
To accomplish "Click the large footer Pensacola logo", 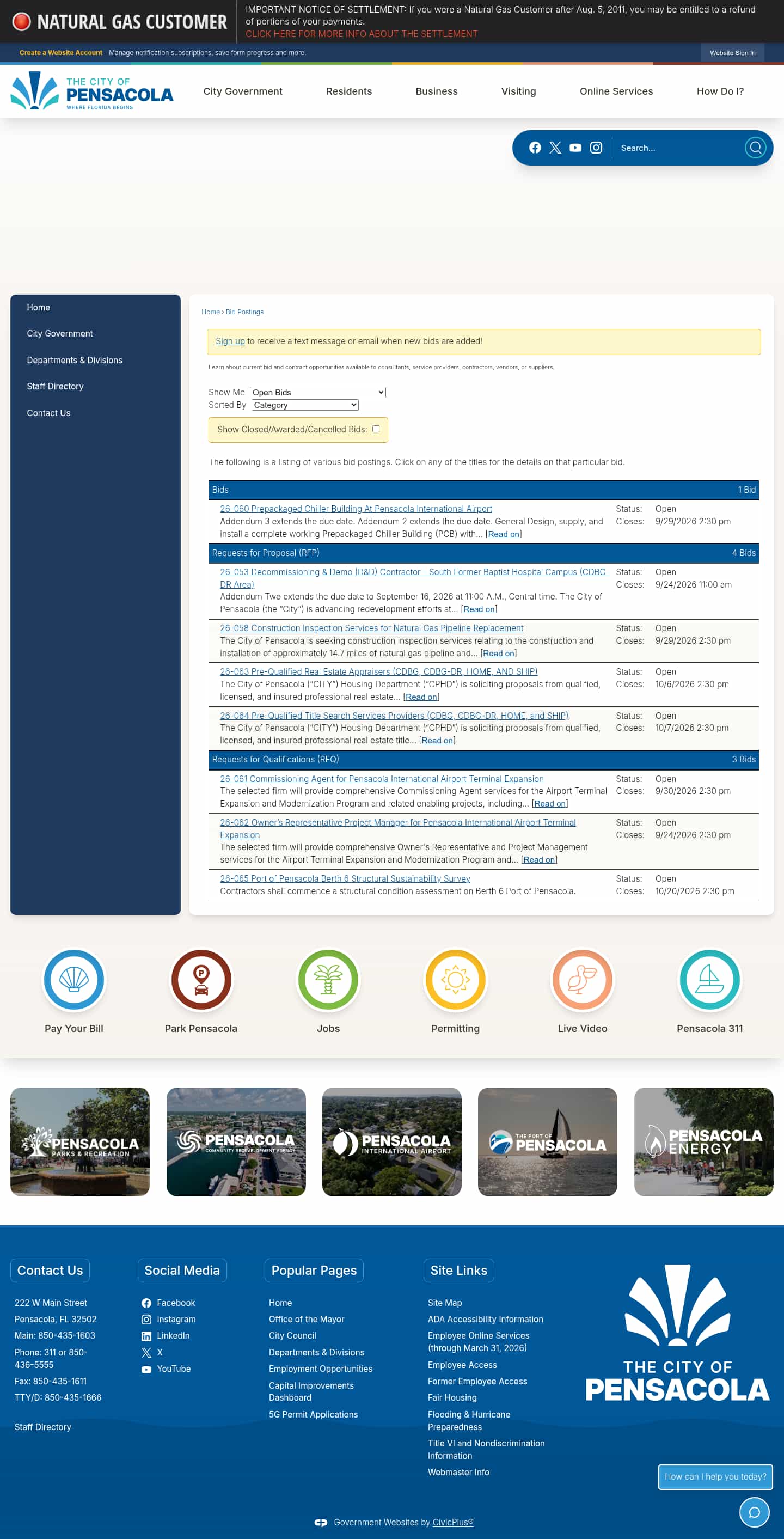I will pos(677,1333).
